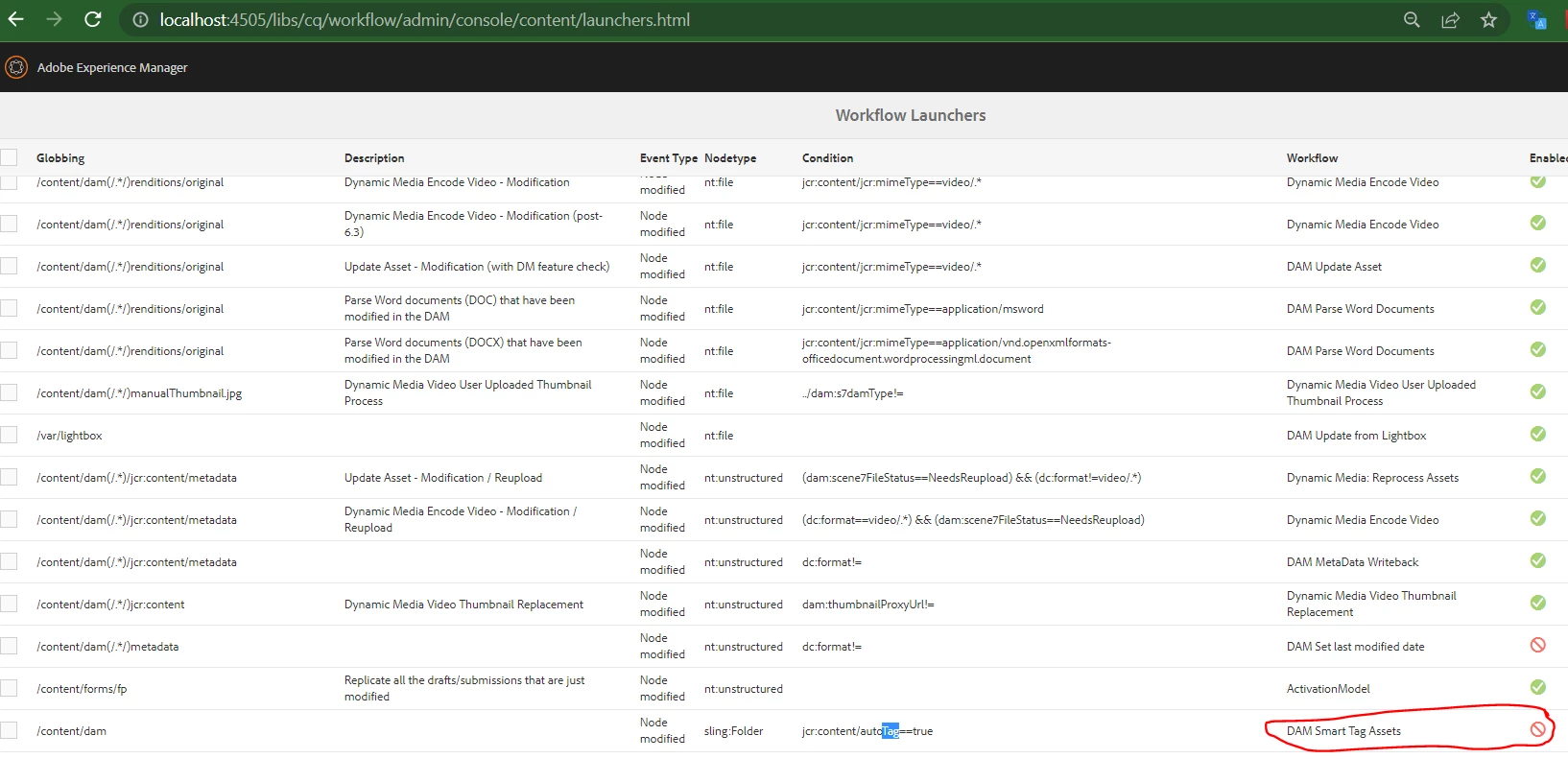Reload the Workflow Launchers page

click(x=92, y=19)
